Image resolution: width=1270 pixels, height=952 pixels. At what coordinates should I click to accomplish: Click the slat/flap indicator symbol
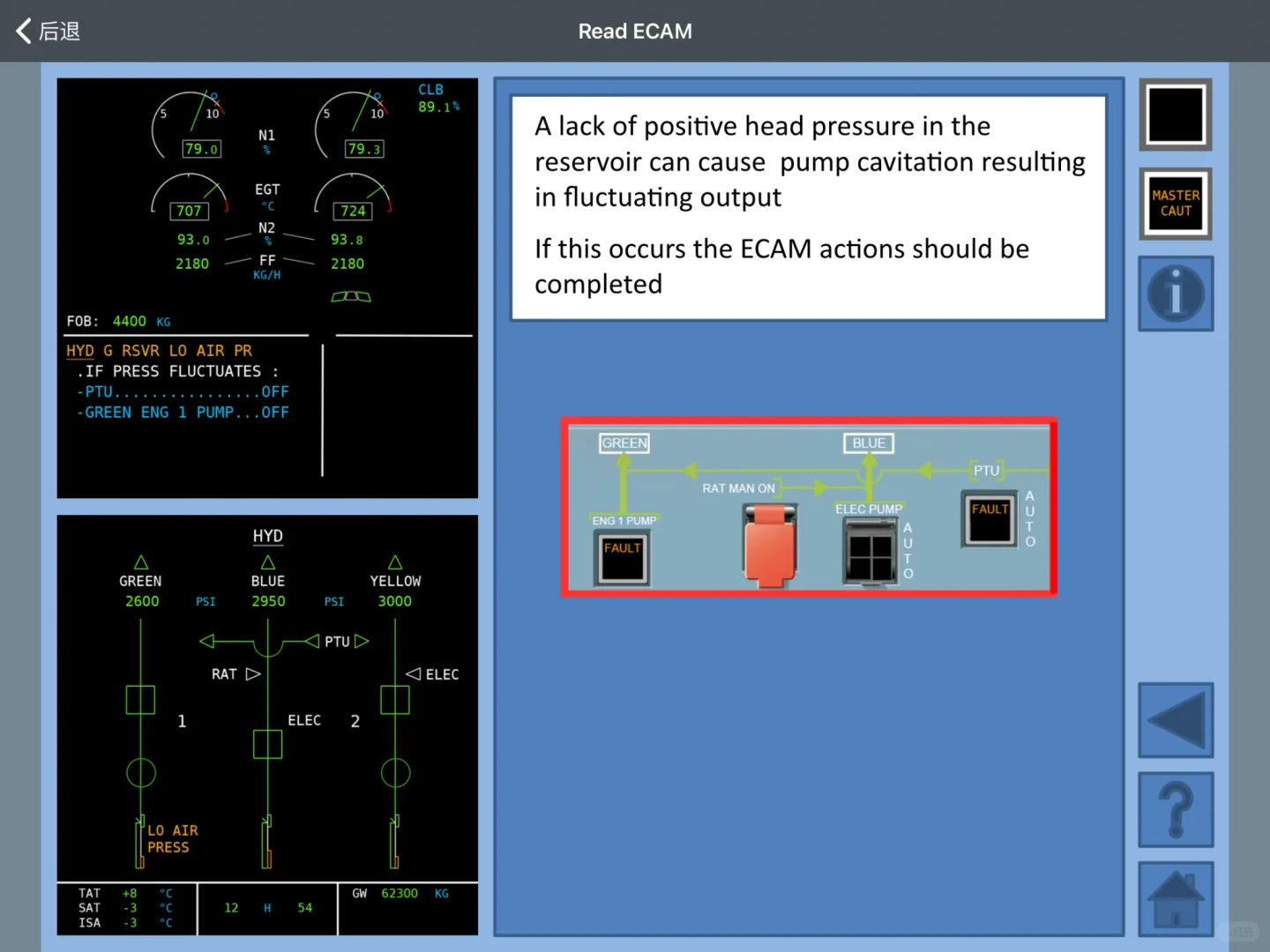click(351, 296)
